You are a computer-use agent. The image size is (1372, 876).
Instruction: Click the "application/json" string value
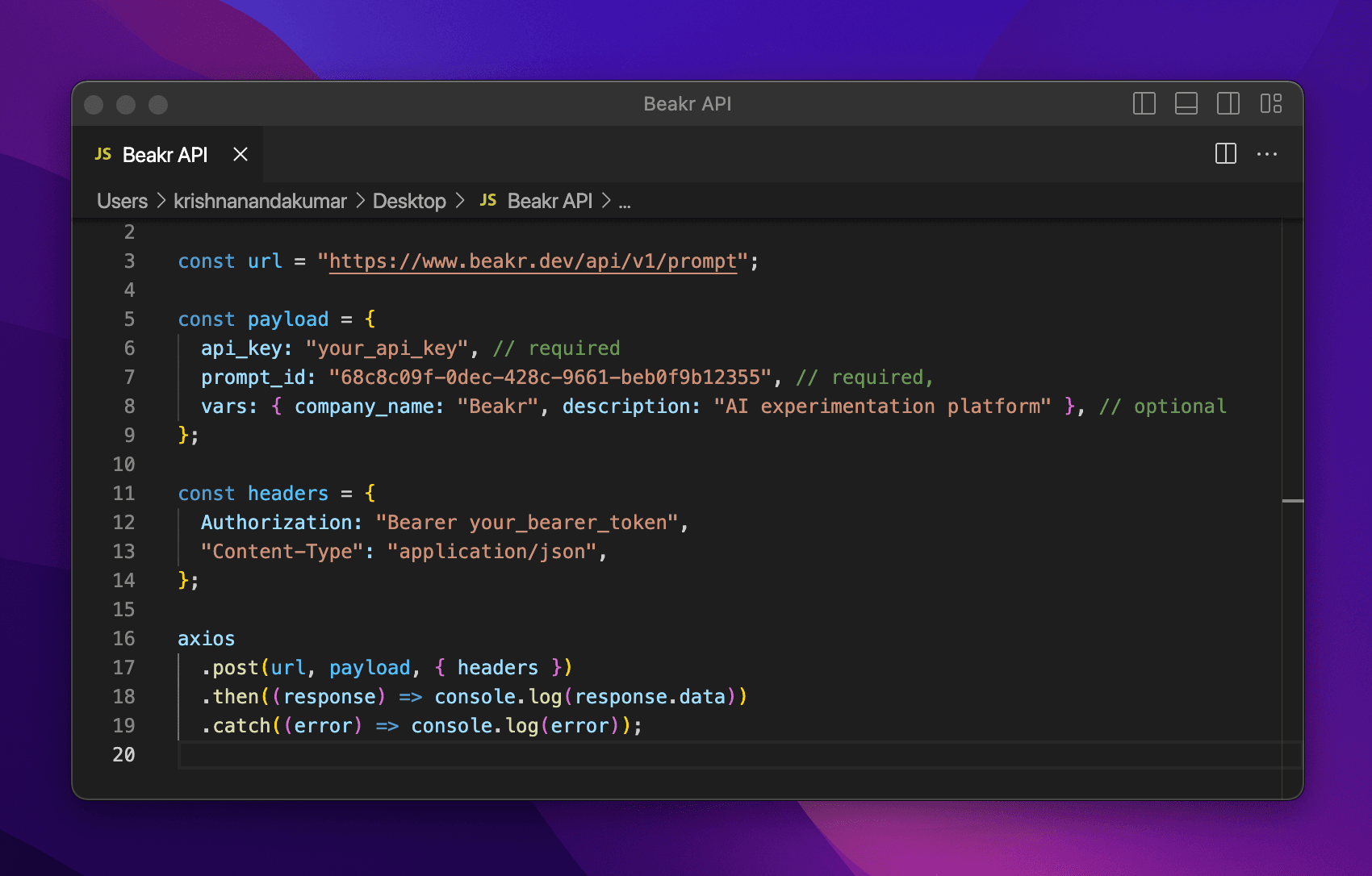(x=491, y=552)
